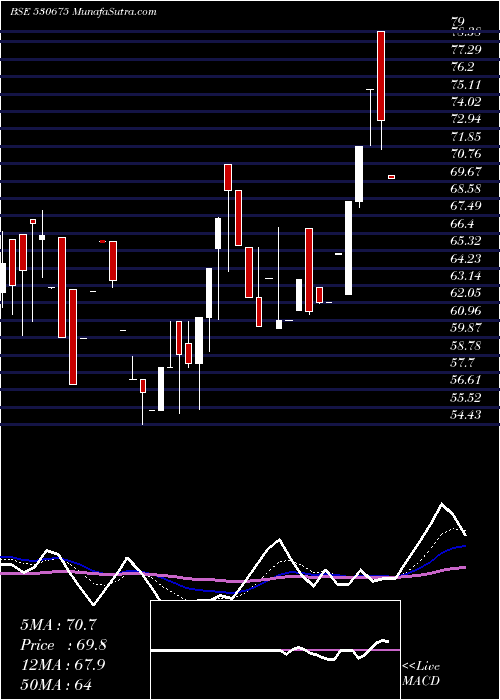Click the 65.32 price axis label
This screenshot has width=500, height=700.
466,241
